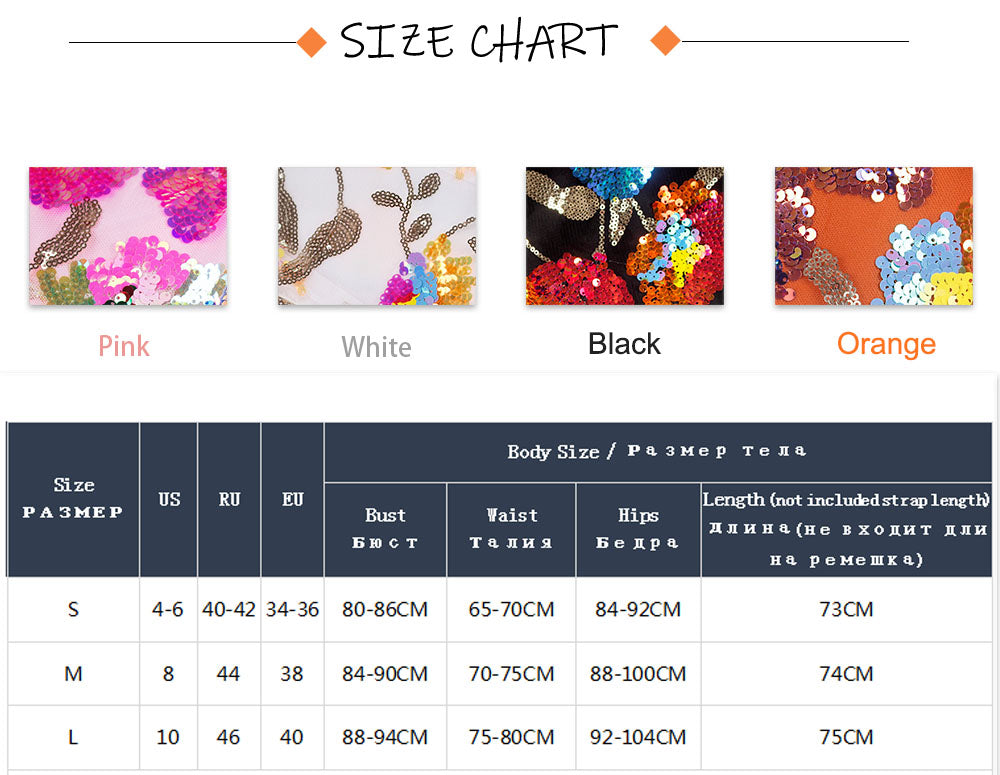
Task: Choose the Black sequin fabric swatch
Action: [x=625, y=236]
